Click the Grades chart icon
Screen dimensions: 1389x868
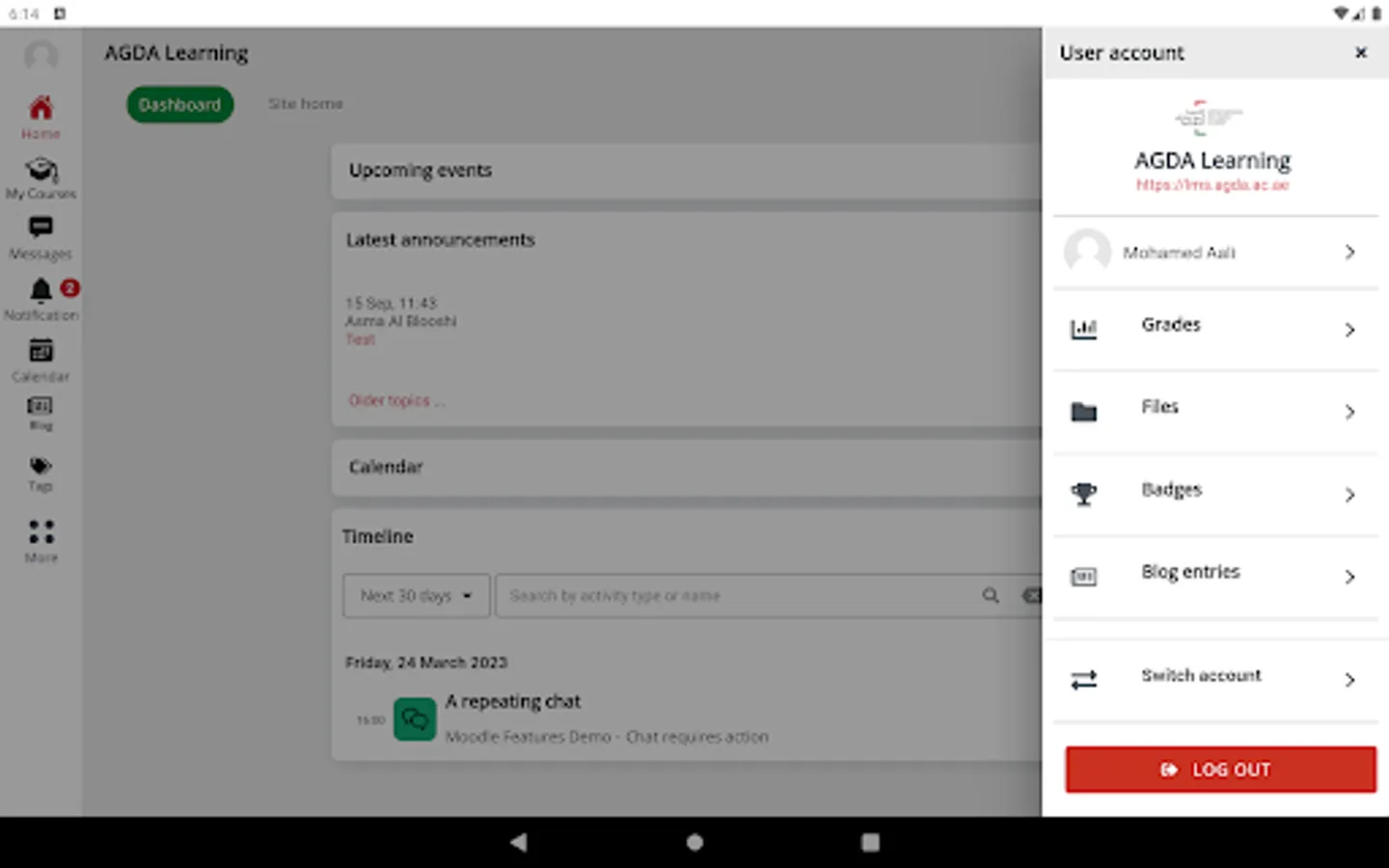[x=1084, y=330]
